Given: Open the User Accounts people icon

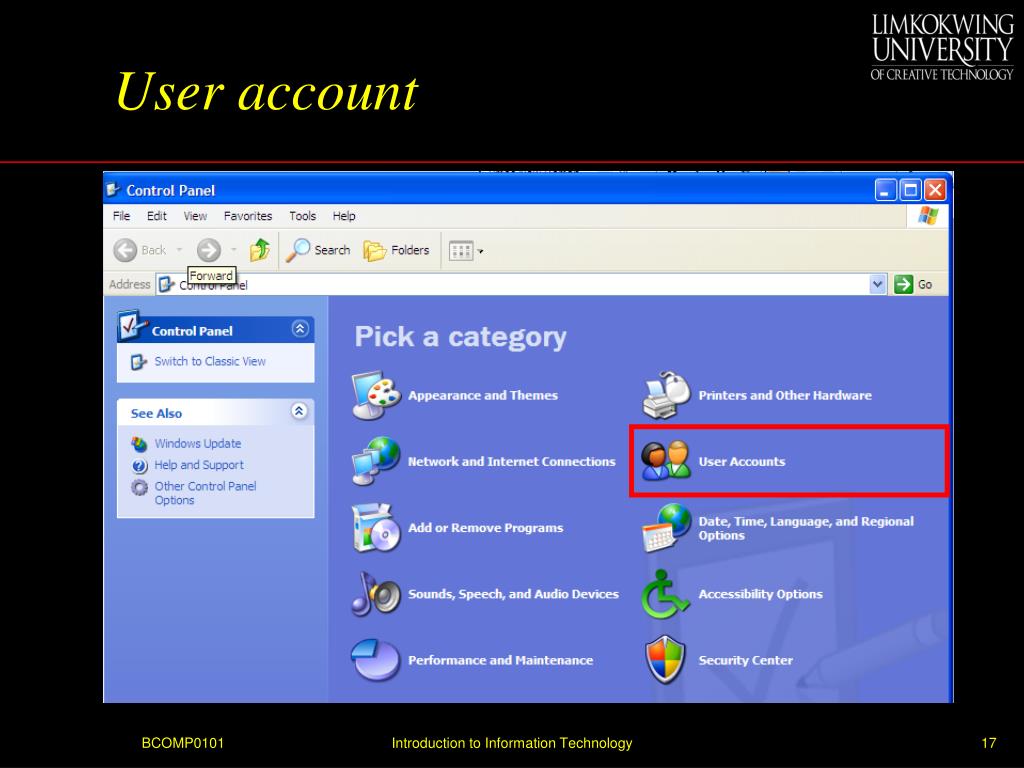Looking at the screenshot, I should click(666, 461).
